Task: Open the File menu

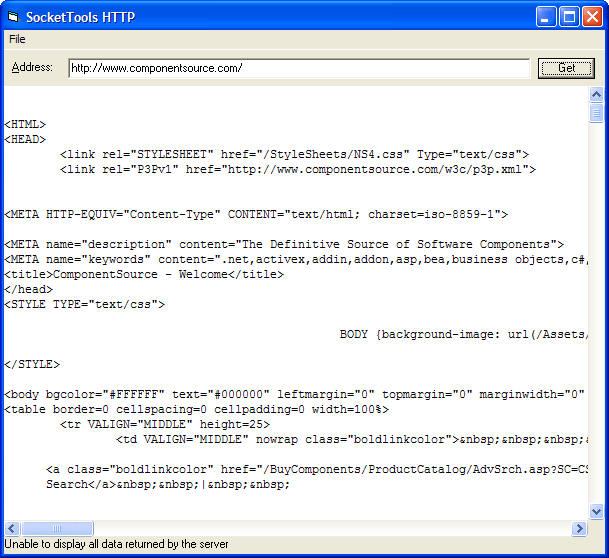Action: (x=17, y=39)
